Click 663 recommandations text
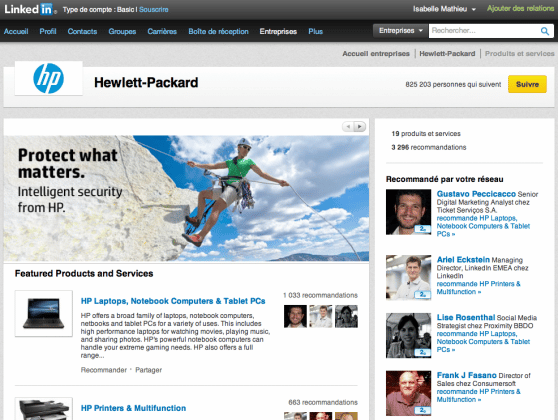The width and height of the screenshot is (558, 420). [323, 402]
